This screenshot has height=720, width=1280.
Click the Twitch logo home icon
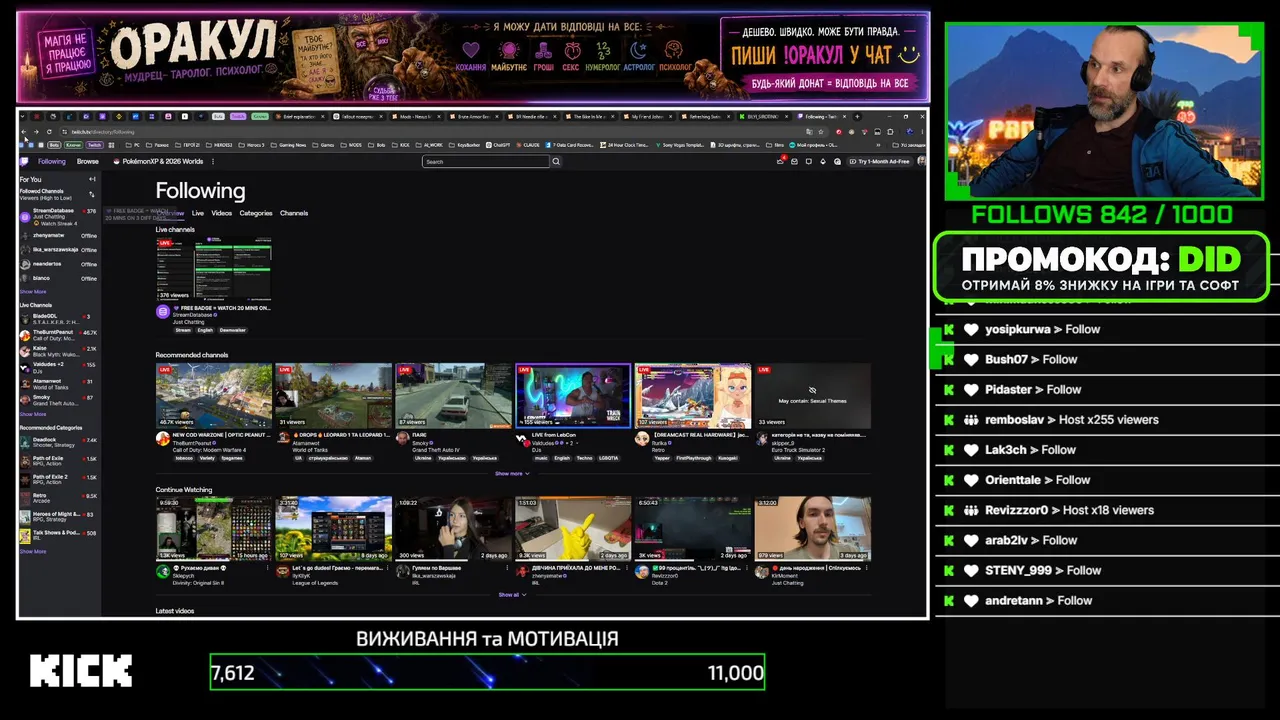[25, 161]
